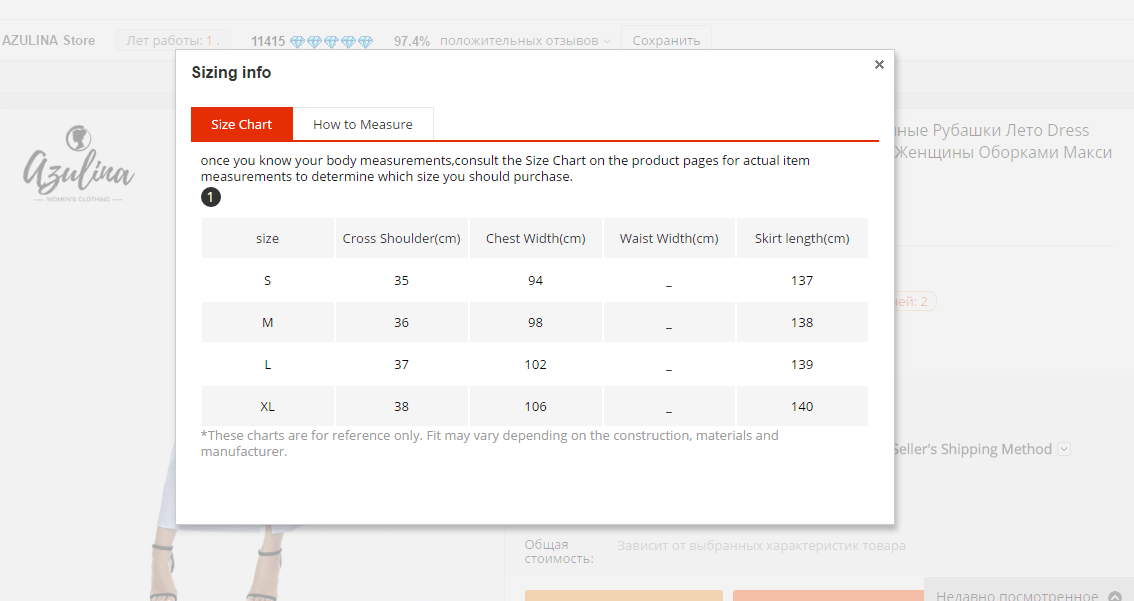Click cross shoulder value 35
This screenshot has width=1134, height=601.
coord(401,280)
